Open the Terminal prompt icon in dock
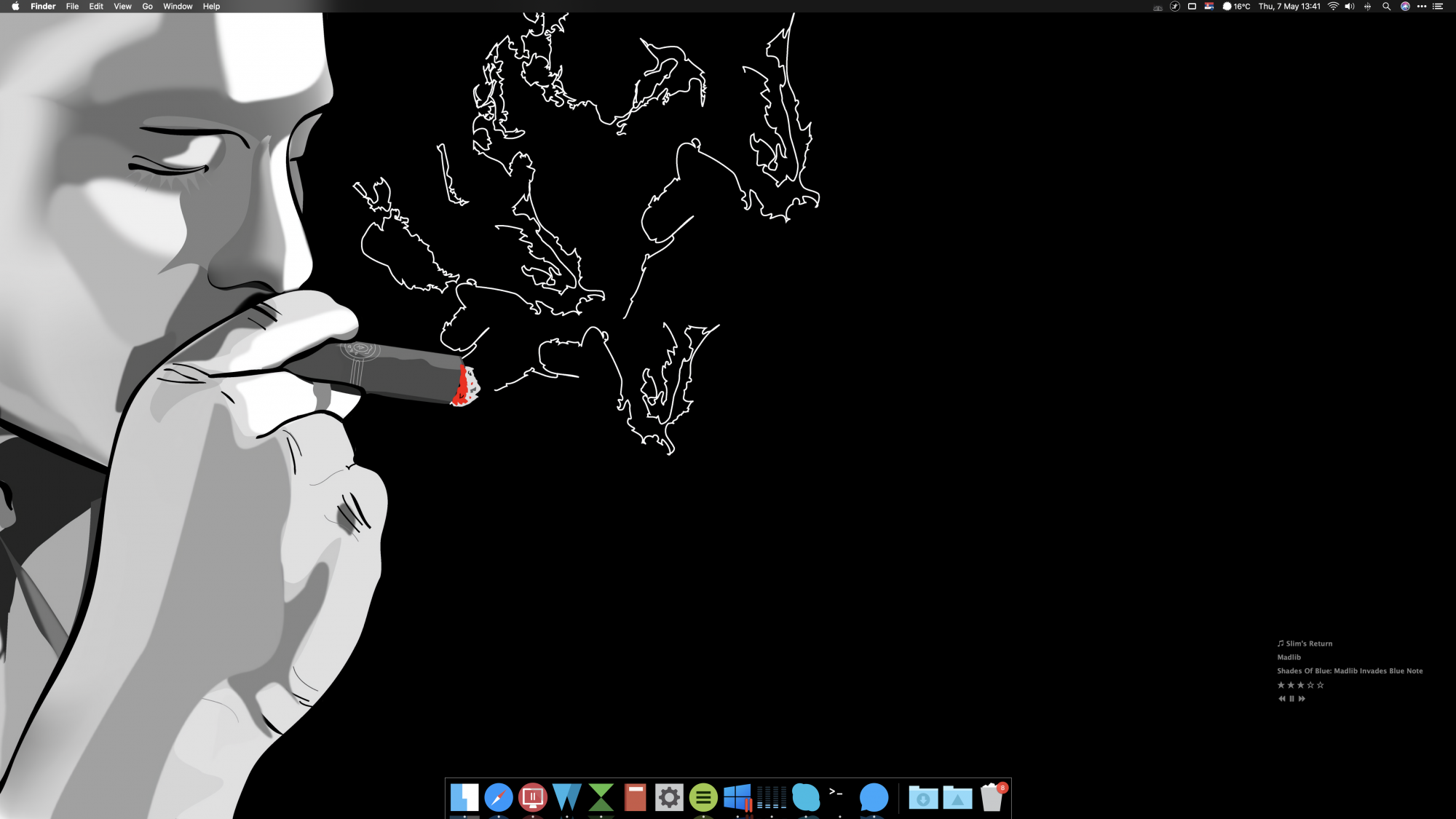The height and width of the screenshot is (819, 1456). 837,795
